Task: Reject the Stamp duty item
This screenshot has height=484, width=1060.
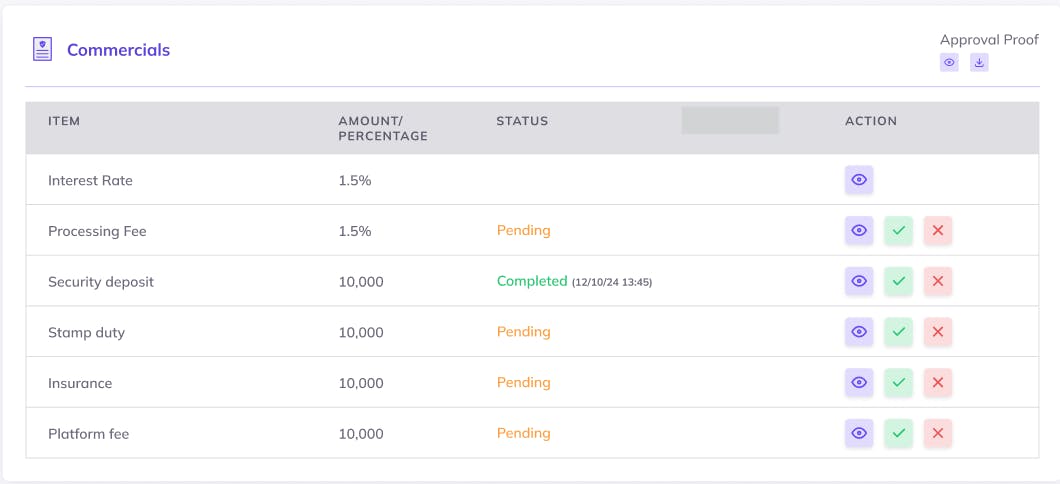Action: coord(937,332)
